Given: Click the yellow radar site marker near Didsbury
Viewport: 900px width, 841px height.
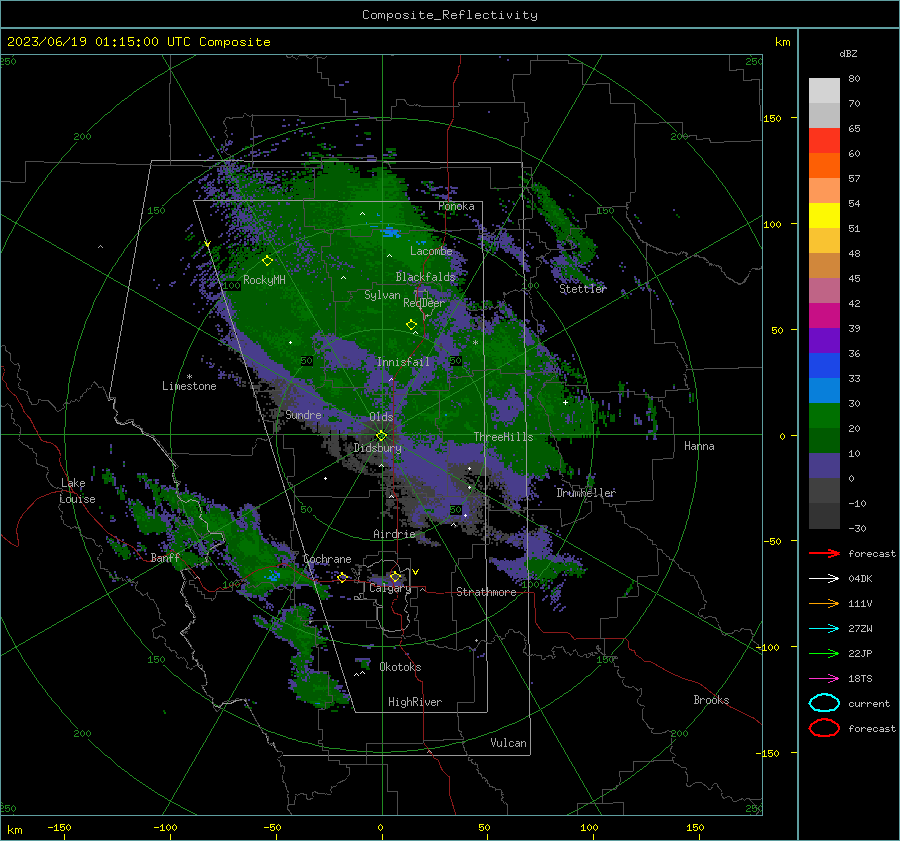Looking at the screenshot, I should coord(382,436).
